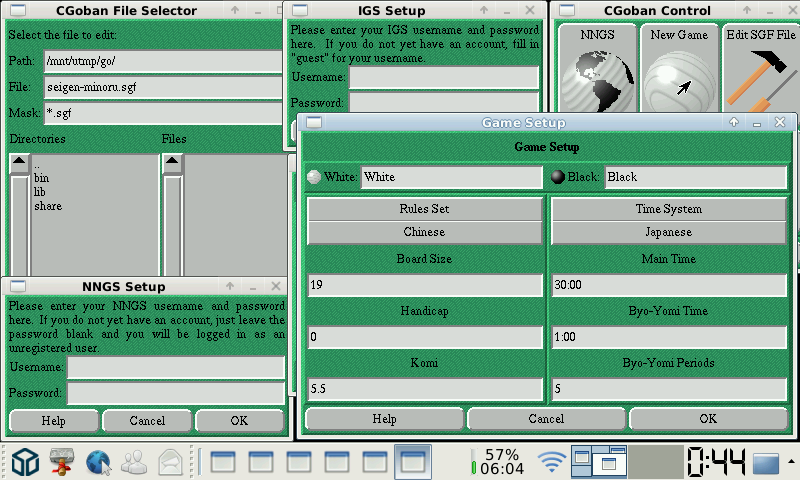Open the mail envelope icon in taskbar

tap(170, 462)
